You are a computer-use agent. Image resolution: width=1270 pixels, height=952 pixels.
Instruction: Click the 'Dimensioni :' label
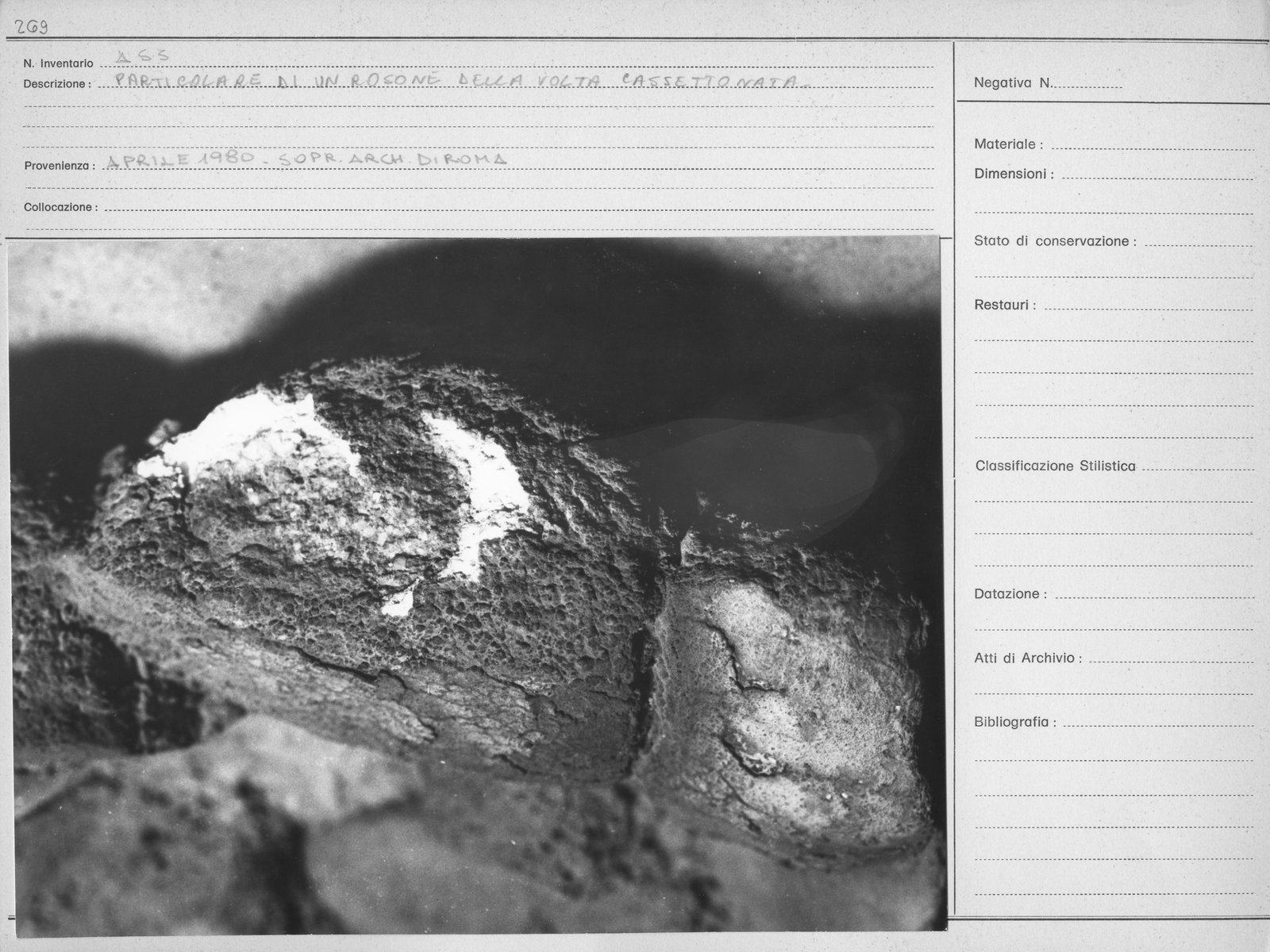[x=1014, y=174]
